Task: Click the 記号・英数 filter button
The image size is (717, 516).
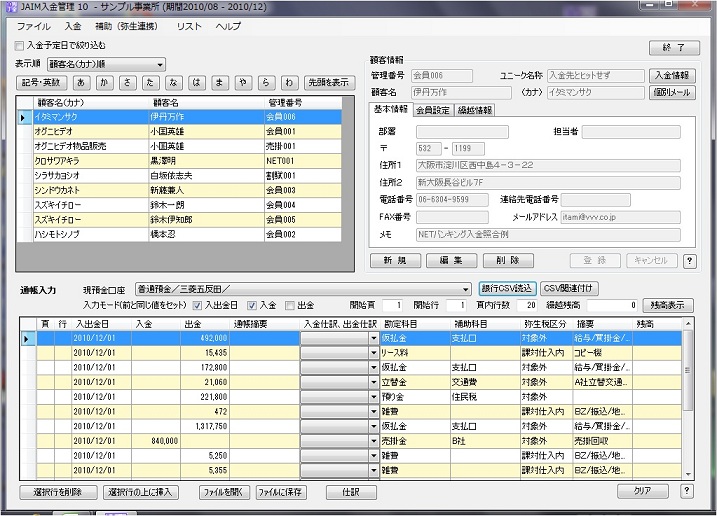Action: tap(41, 82)
